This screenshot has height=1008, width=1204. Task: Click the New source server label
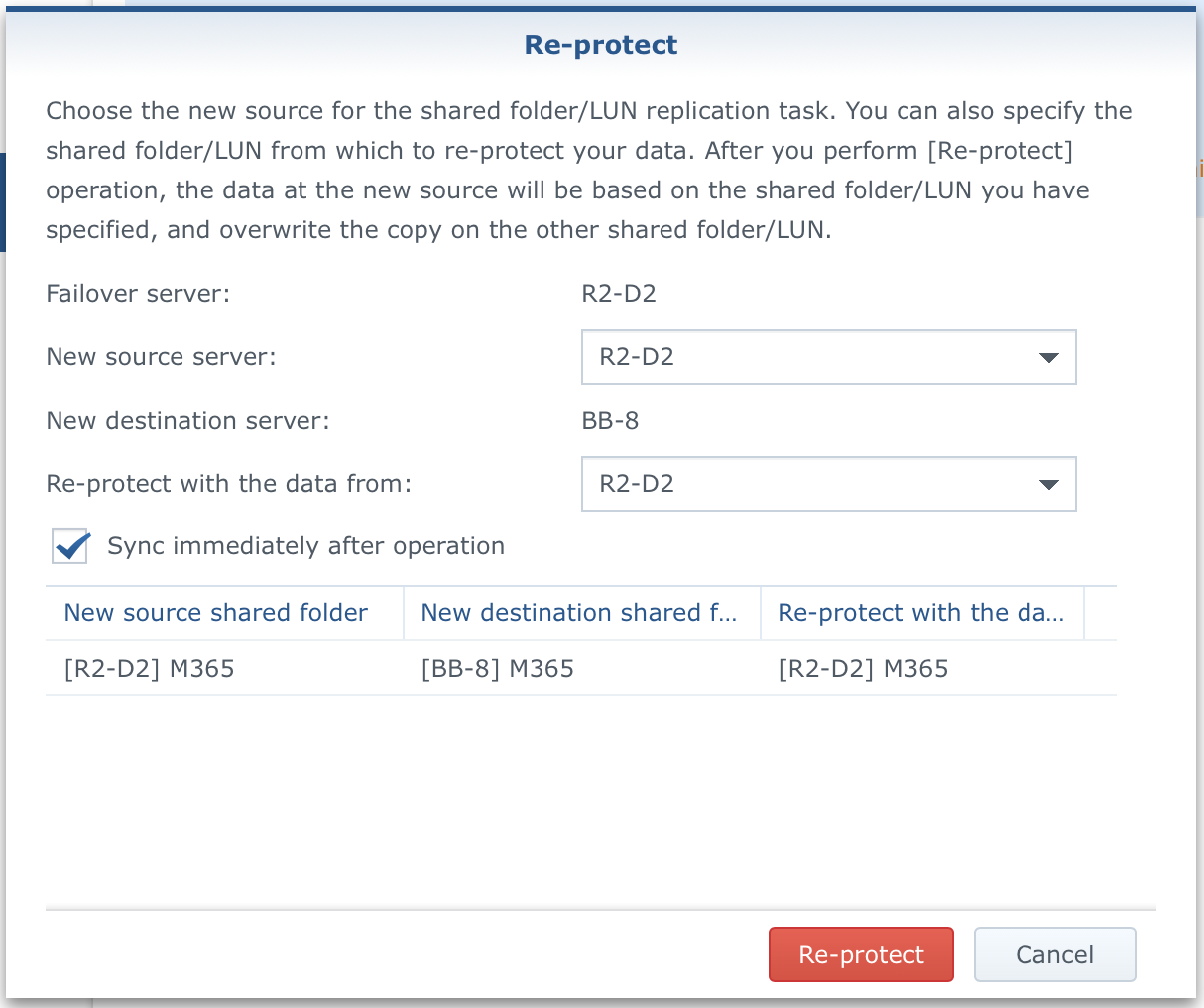click(x=162, y=357)
